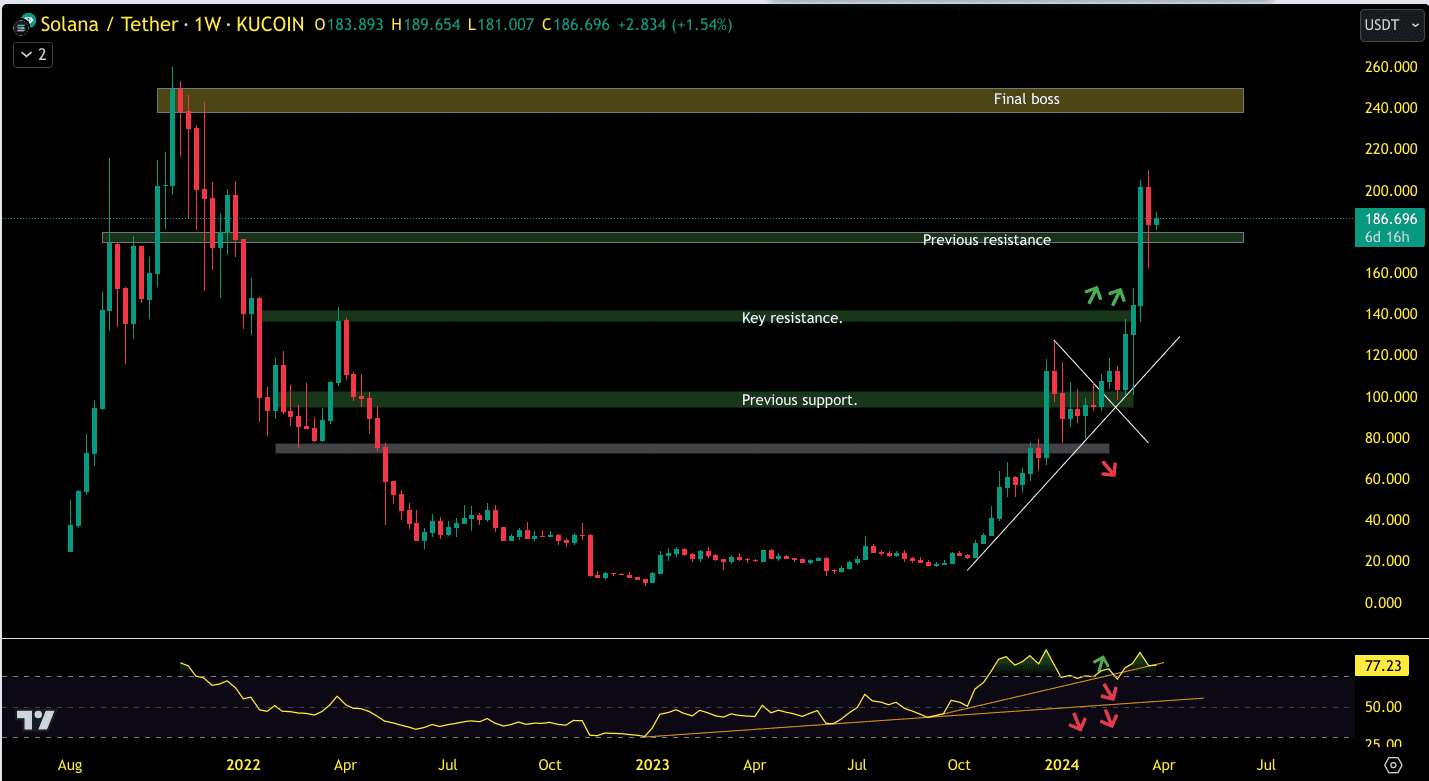The image size is (1429, 781).
Task: Click the 160.000 price axis label
Action: [1389, 273]
